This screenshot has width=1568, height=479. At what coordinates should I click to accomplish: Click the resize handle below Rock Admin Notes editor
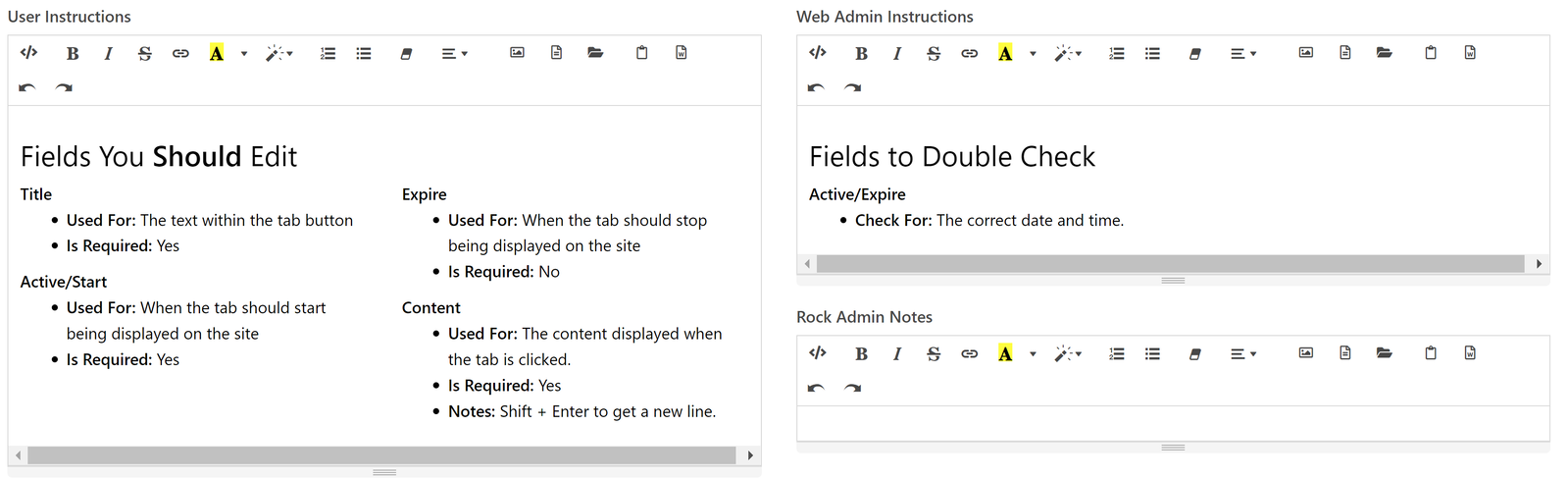(x=1173, y=448)
